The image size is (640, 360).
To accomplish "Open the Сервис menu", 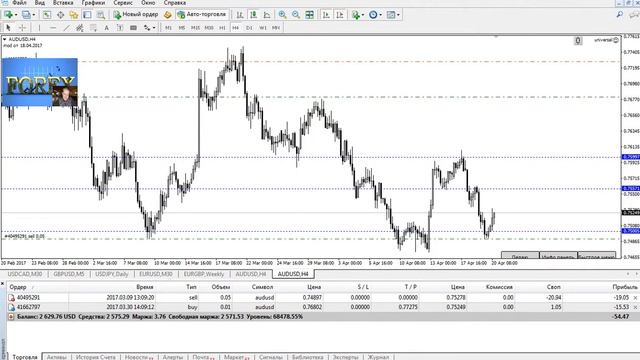I will pos(123,2).
